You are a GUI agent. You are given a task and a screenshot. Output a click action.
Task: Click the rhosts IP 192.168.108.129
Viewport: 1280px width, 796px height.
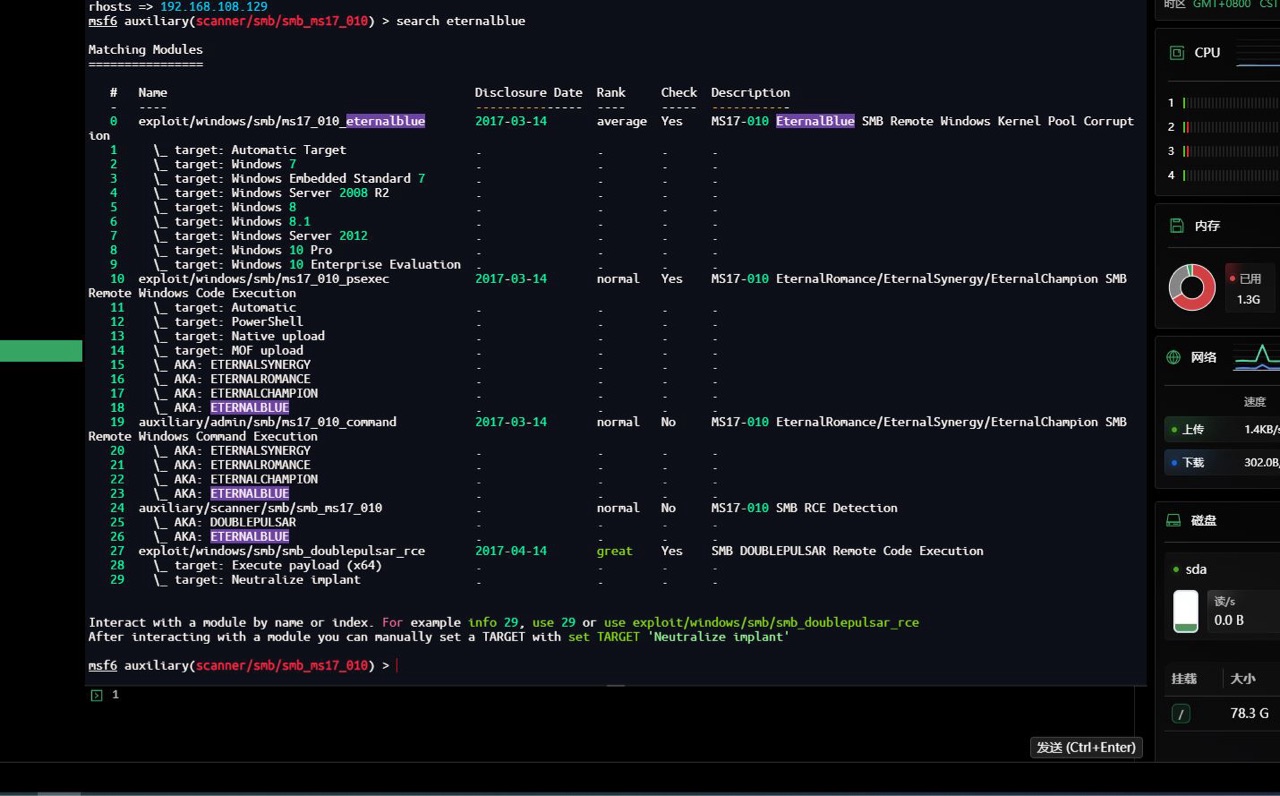pyautogui.click(x=214, y=6)
